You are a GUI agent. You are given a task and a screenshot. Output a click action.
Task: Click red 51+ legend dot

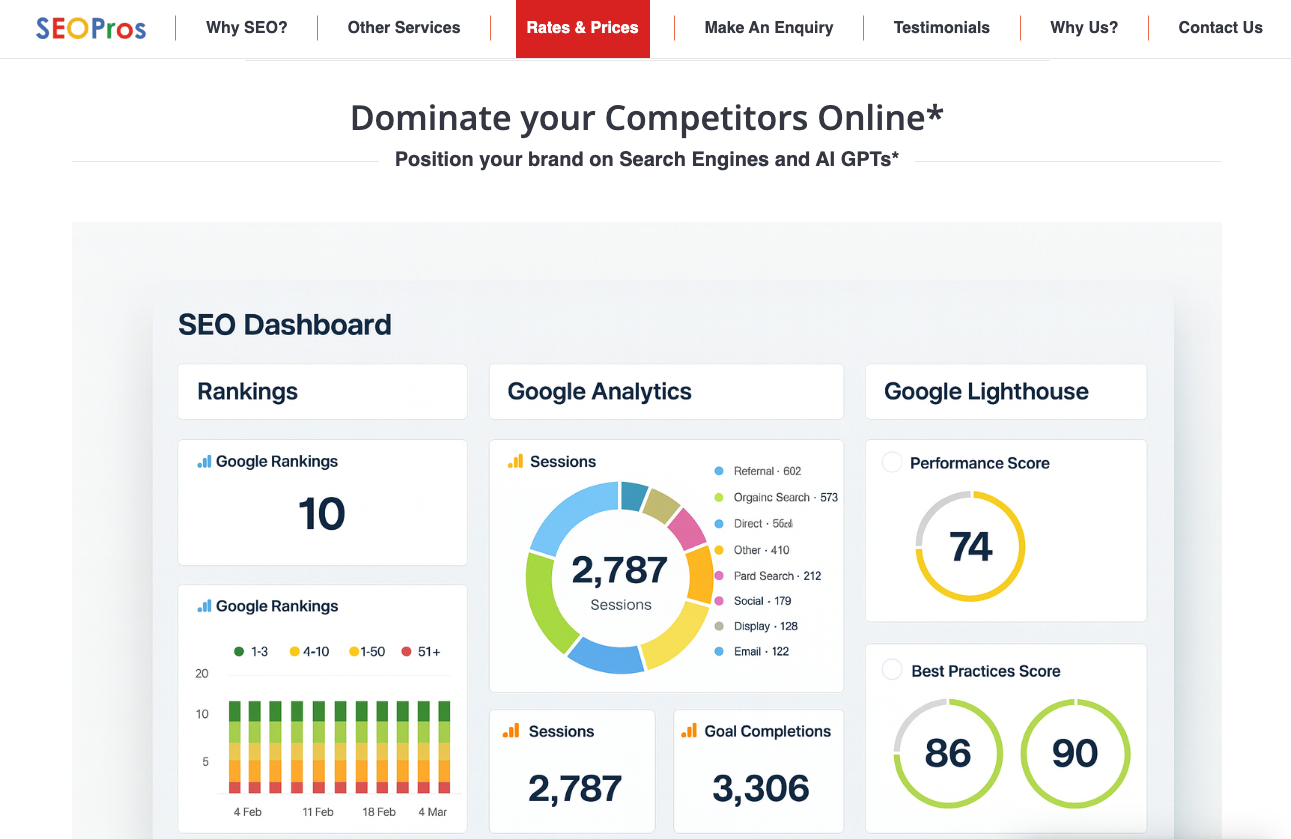(x=406, y=652)
